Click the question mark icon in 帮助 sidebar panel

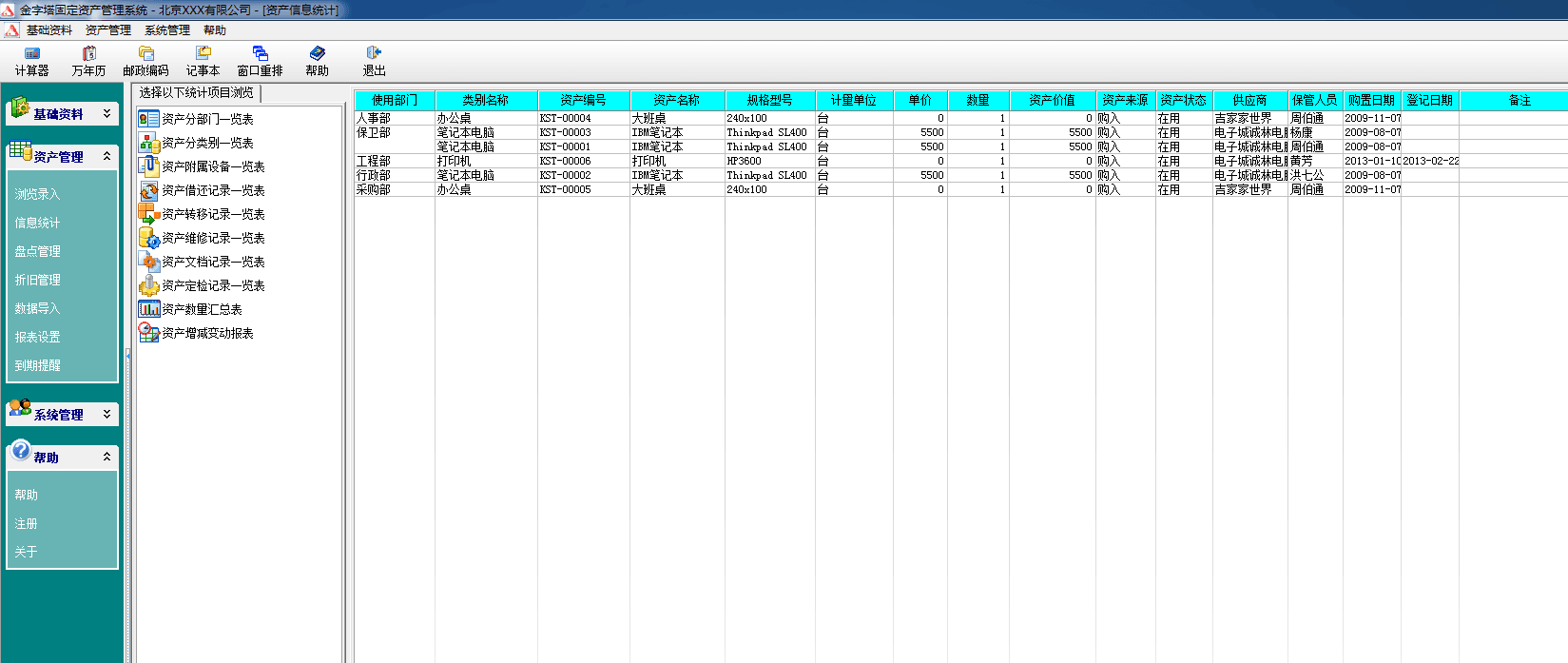(x=21, y=451)
